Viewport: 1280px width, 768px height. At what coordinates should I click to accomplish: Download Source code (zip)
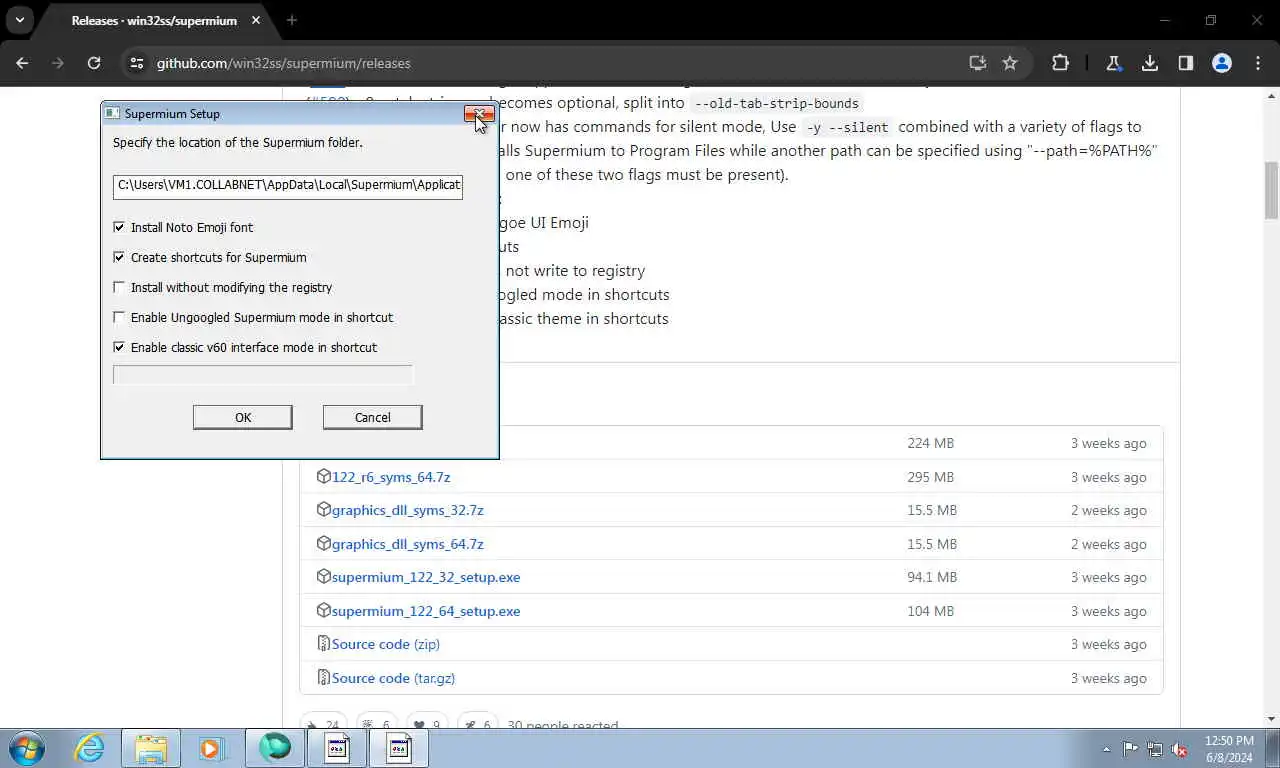(386, 644)
